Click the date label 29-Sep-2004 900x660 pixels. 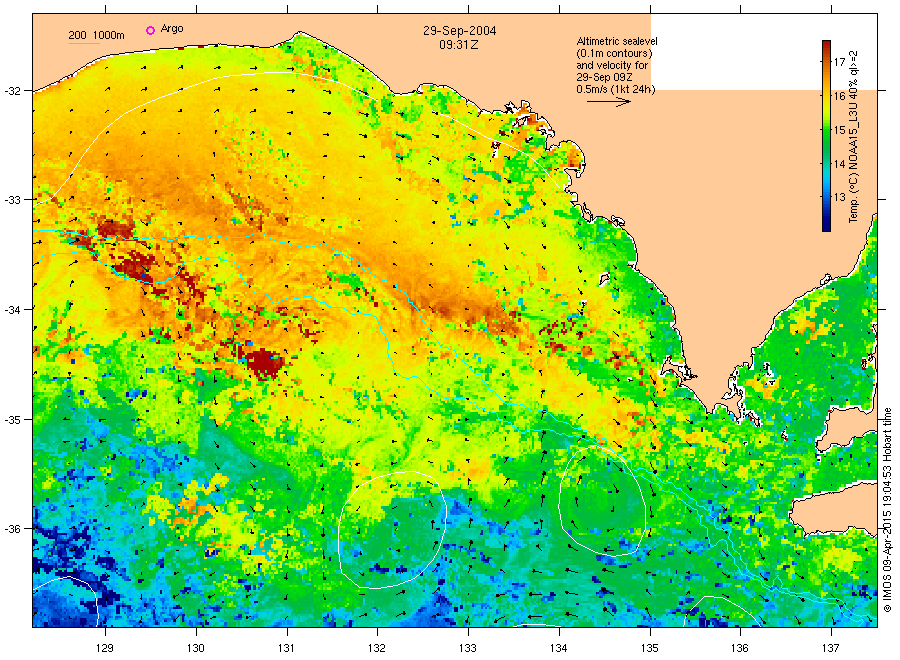[460, 31]
